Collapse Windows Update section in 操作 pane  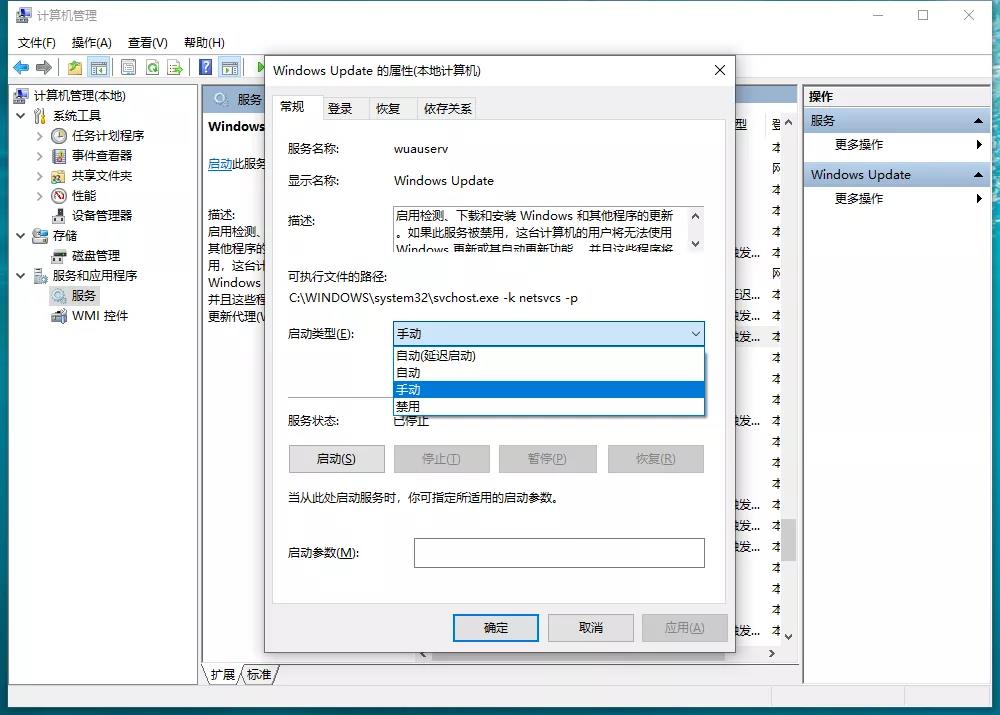pyautogui.click(x=978, y=175)
